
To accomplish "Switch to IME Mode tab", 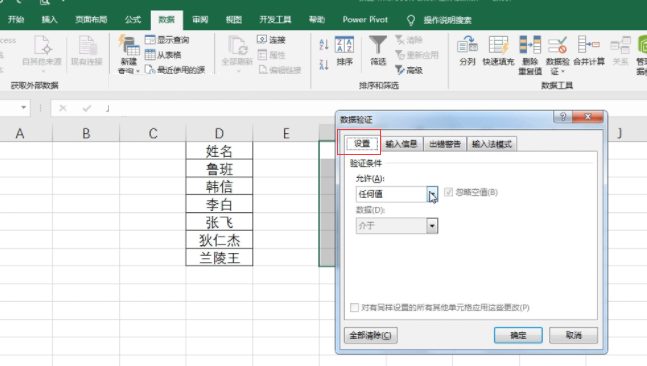I will (492, 144).
